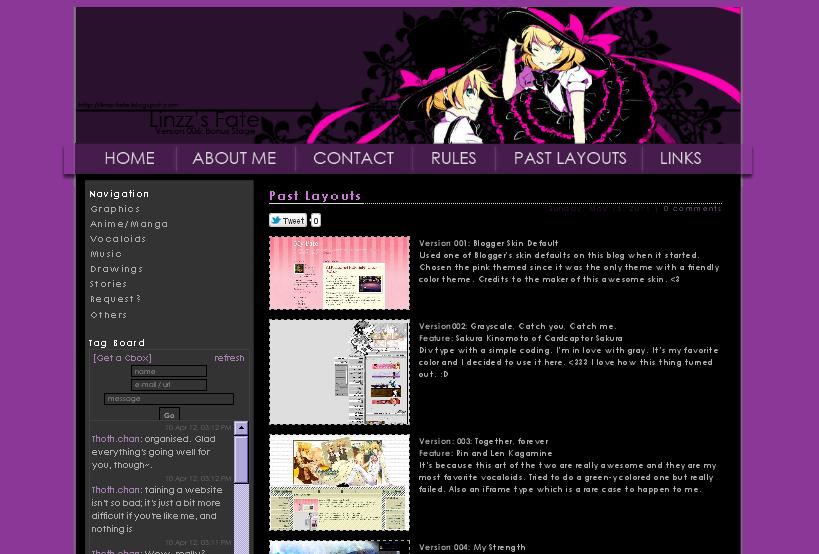The height and width of the screenshot is (554, 819).
Task: Click the Tweet button
Action: pyautogui.click(x=288, y=220)
